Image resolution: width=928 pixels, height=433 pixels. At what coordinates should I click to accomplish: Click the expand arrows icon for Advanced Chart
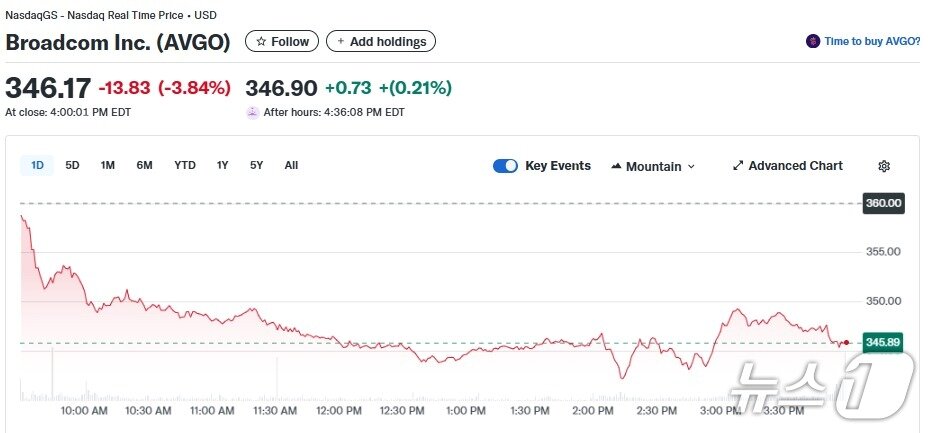tap(738, 166)
